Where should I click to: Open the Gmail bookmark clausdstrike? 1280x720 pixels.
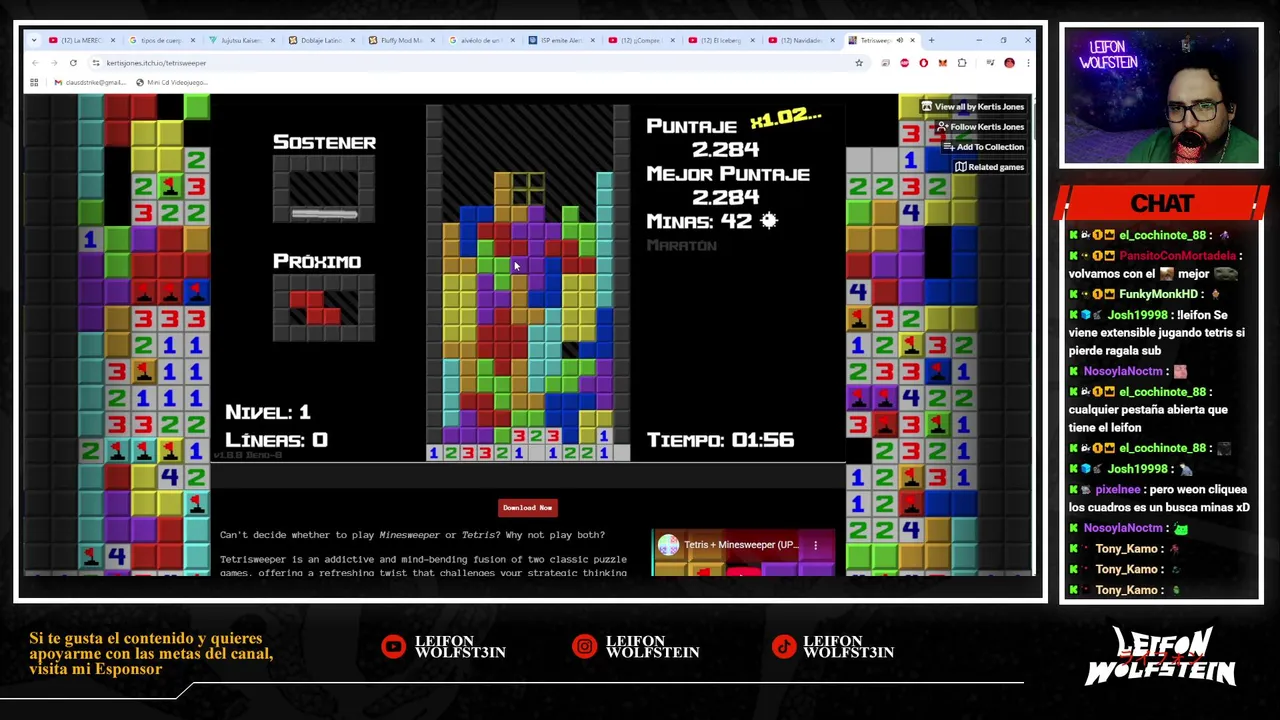[90, 82]
